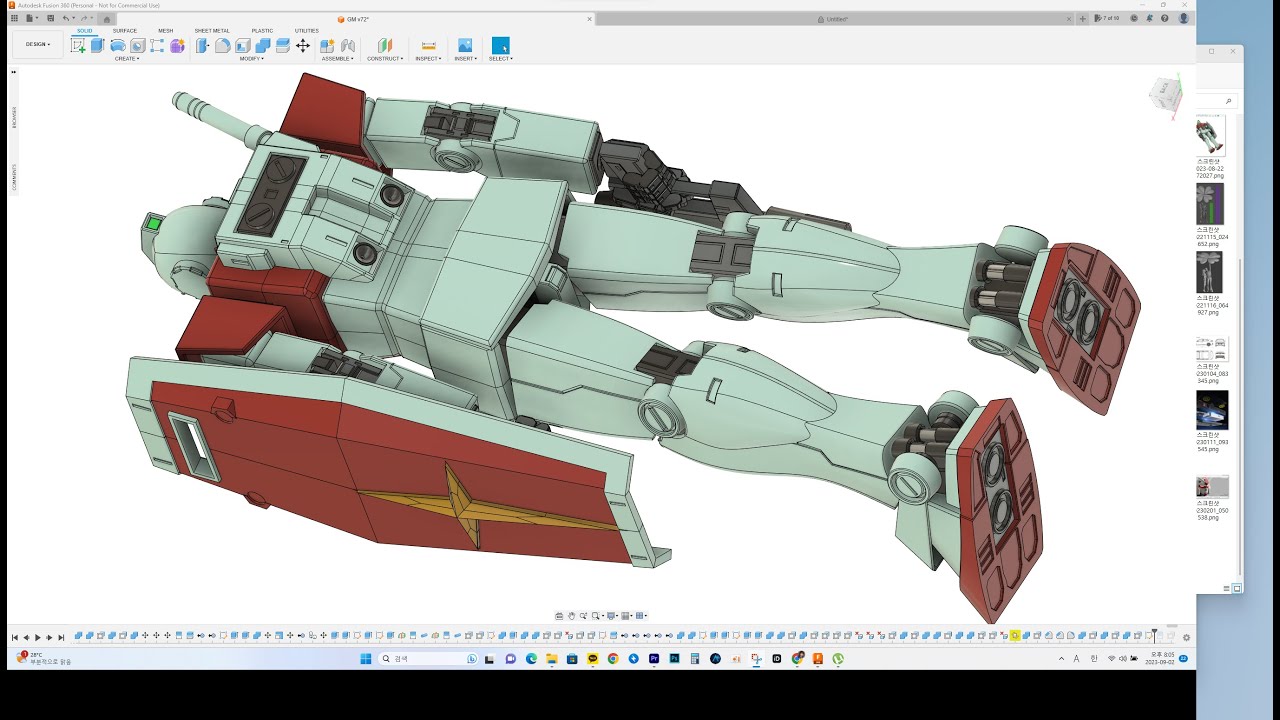1280x720 pixels.
Task: Select the Insert image tool
Action: click(x=465, y=45)
